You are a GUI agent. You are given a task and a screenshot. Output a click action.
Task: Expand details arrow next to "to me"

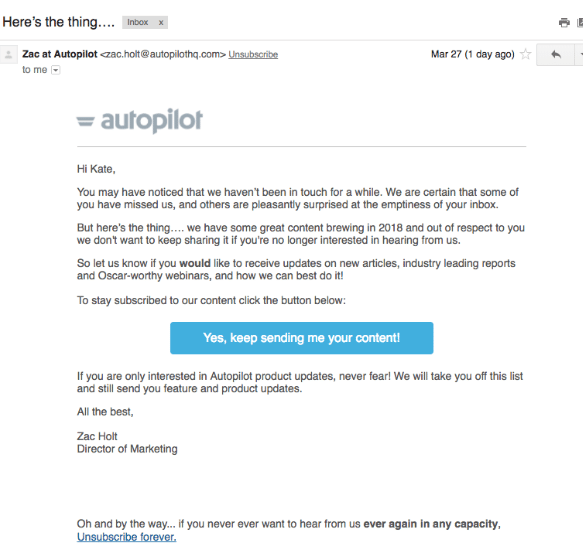tap(55, 70)
